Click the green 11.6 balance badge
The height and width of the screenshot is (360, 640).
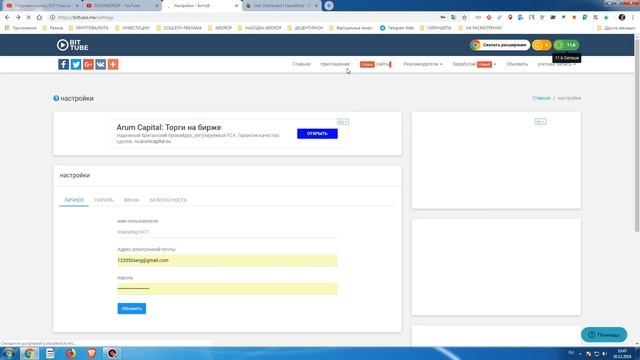coord(566,45)
